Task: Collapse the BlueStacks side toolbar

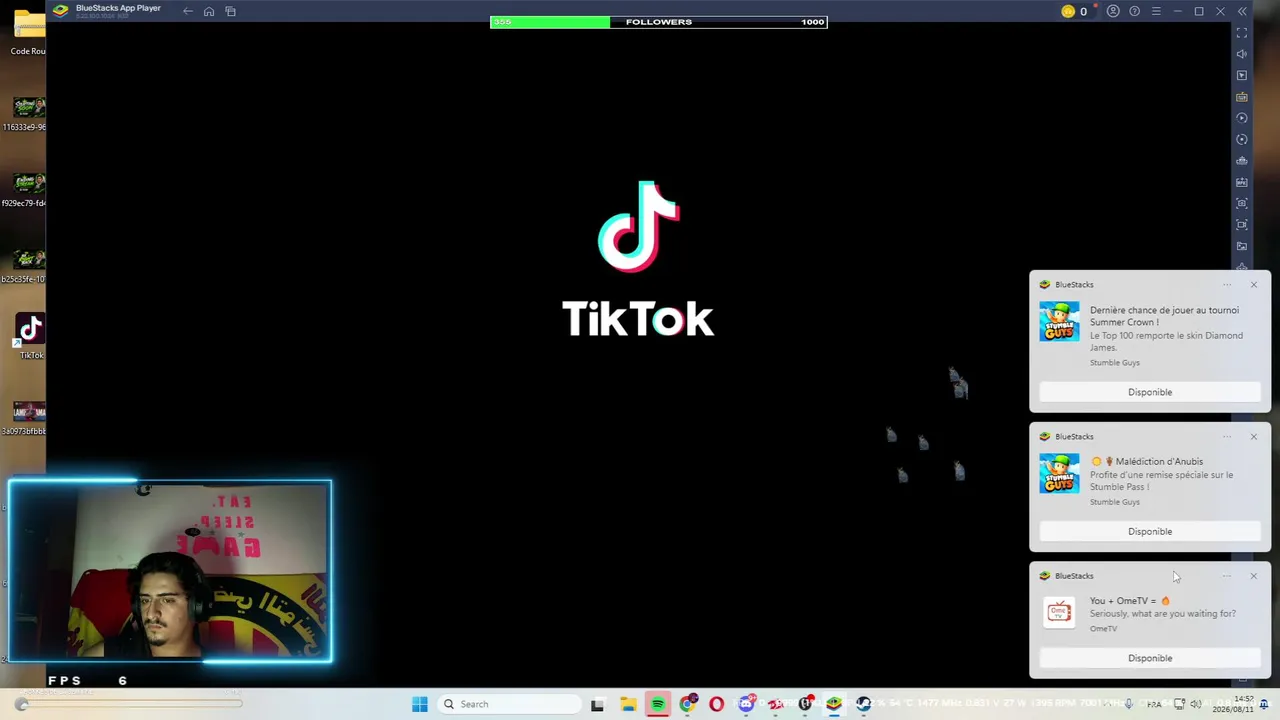Action: tap(1242, 11)
